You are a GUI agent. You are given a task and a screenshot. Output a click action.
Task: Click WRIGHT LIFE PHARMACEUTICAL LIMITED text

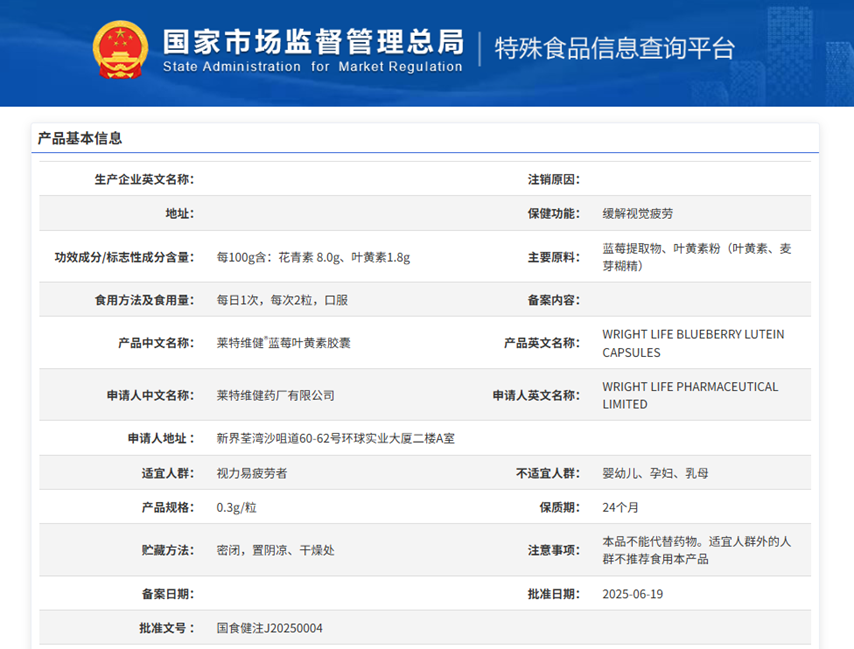[x=689, y=395]
